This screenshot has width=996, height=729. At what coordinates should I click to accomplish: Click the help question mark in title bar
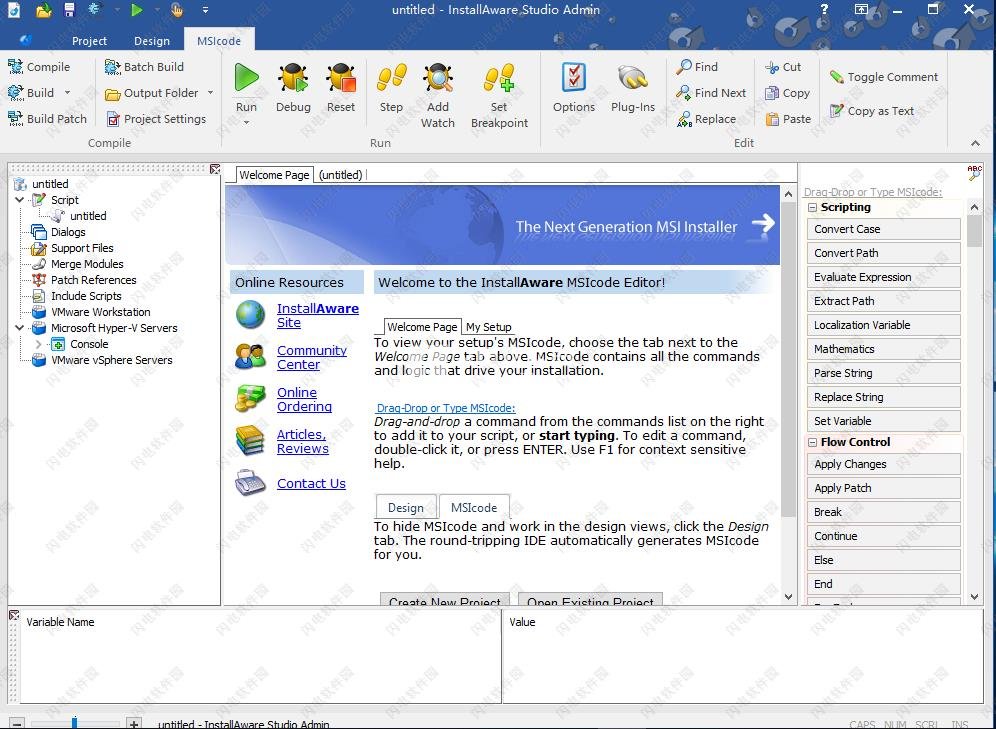pos(824,10)
